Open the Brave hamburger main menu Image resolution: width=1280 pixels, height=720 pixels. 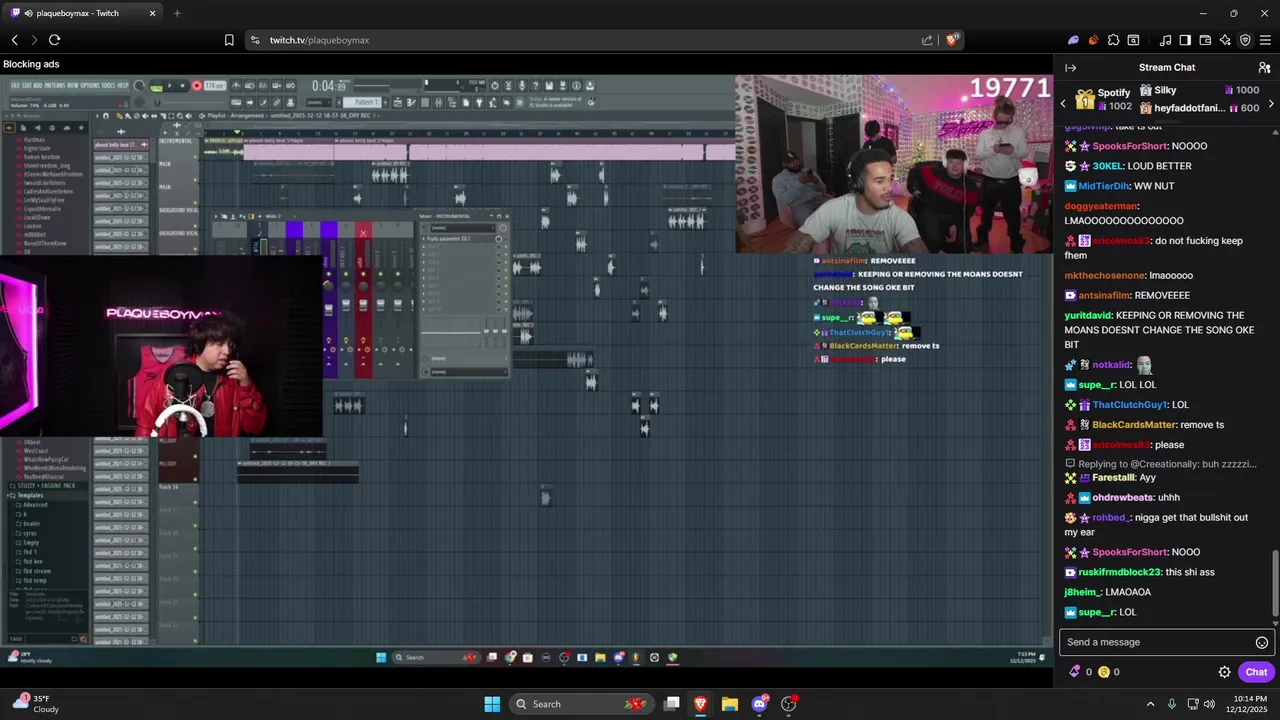1265,40
